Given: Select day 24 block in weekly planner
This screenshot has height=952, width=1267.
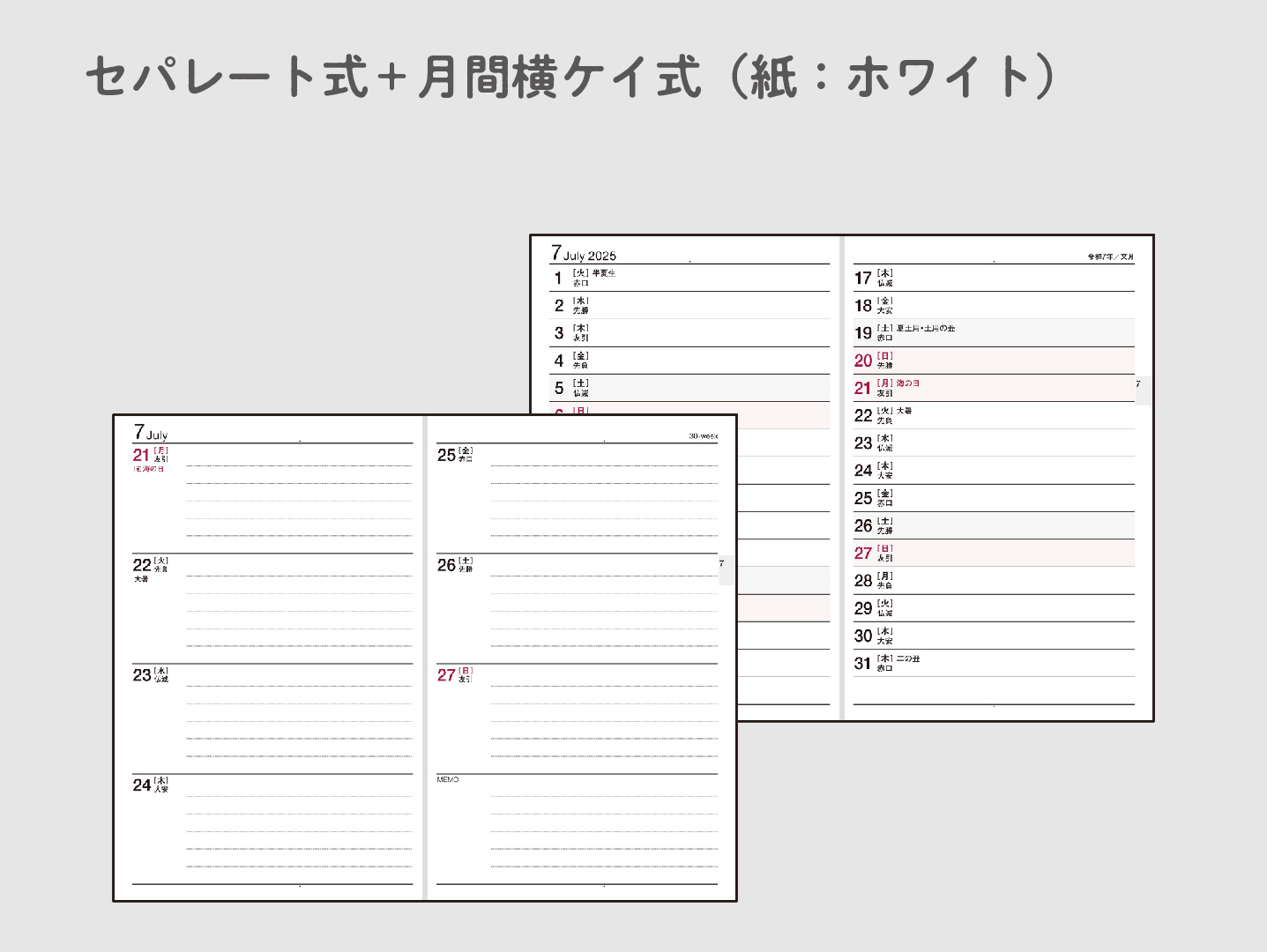Looking at the screenshot, I should pyautogui.click(x=272, y=829).
